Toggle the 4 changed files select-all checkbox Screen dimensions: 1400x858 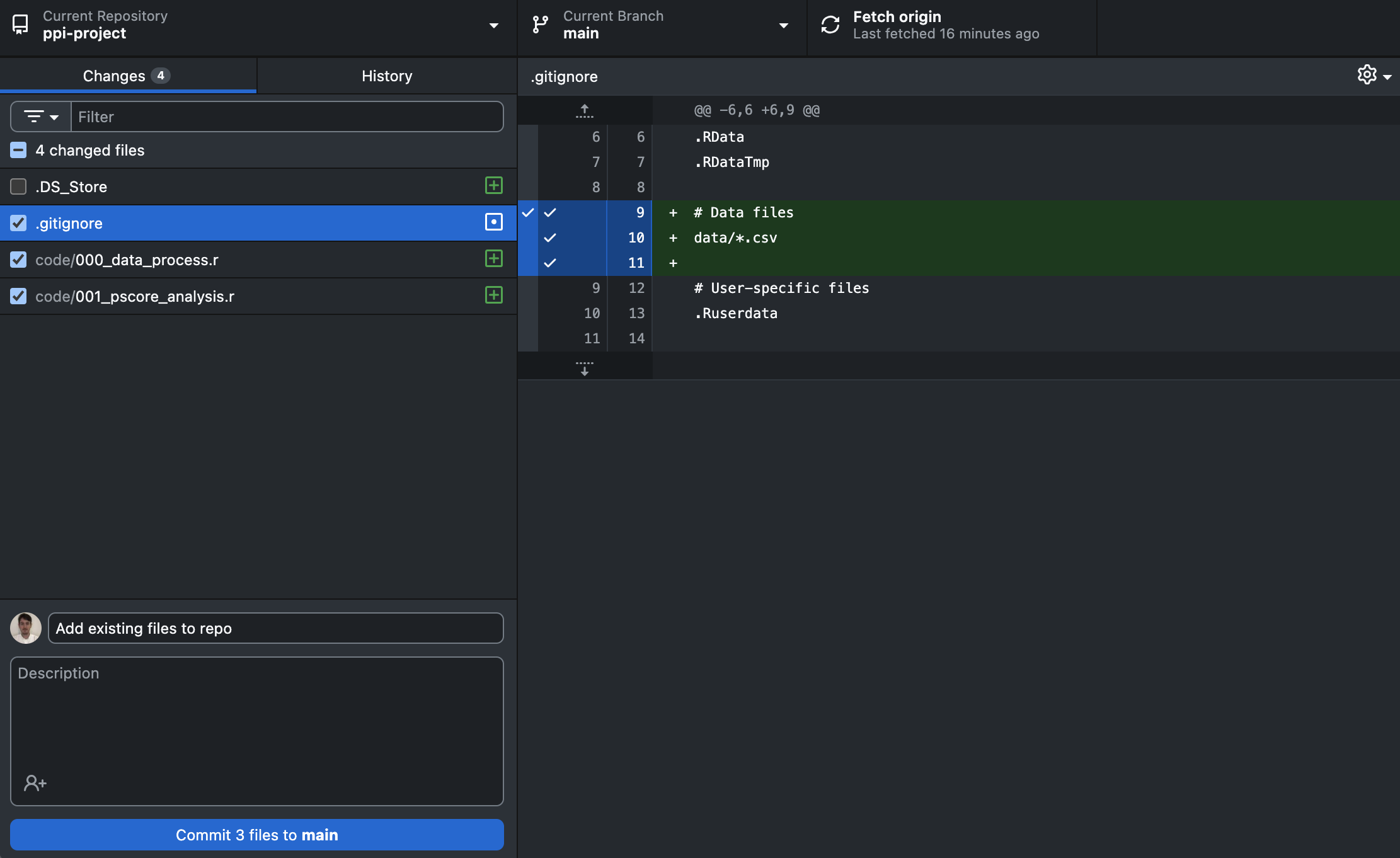(x=18, y=150)
